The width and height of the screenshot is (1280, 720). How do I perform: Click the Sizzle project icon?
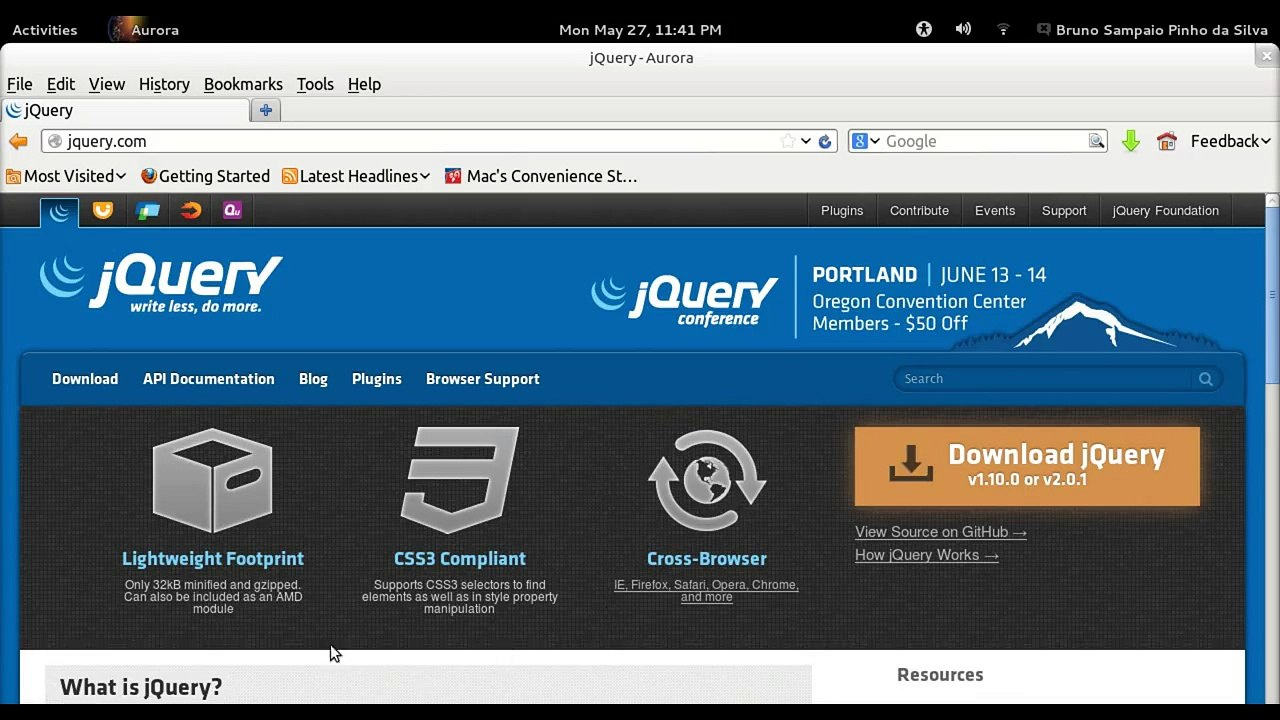pyautogui.click(x=191, y=211)
